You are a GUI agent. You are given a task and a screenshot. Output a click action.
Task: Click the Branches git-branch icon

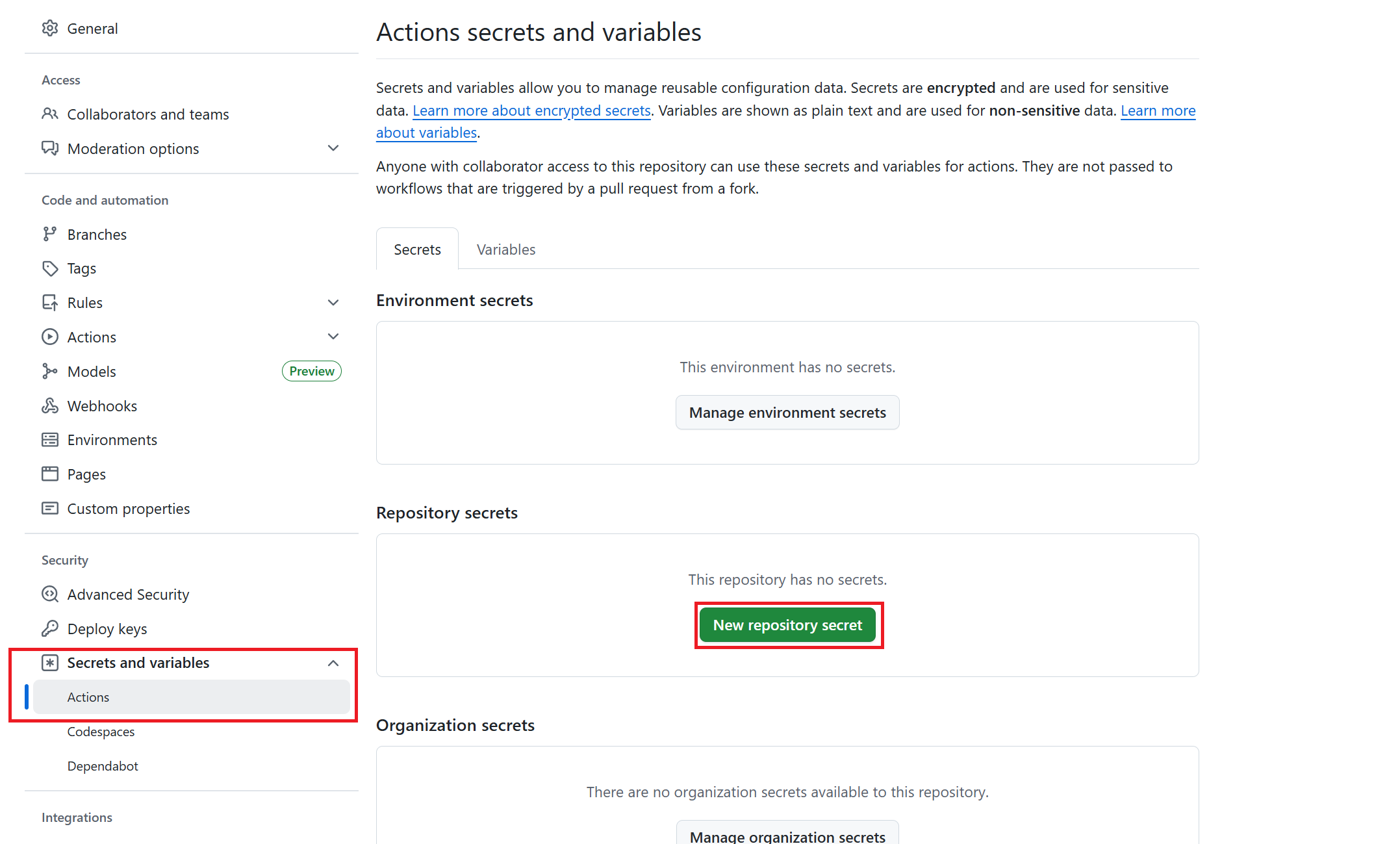pos(50,234)
